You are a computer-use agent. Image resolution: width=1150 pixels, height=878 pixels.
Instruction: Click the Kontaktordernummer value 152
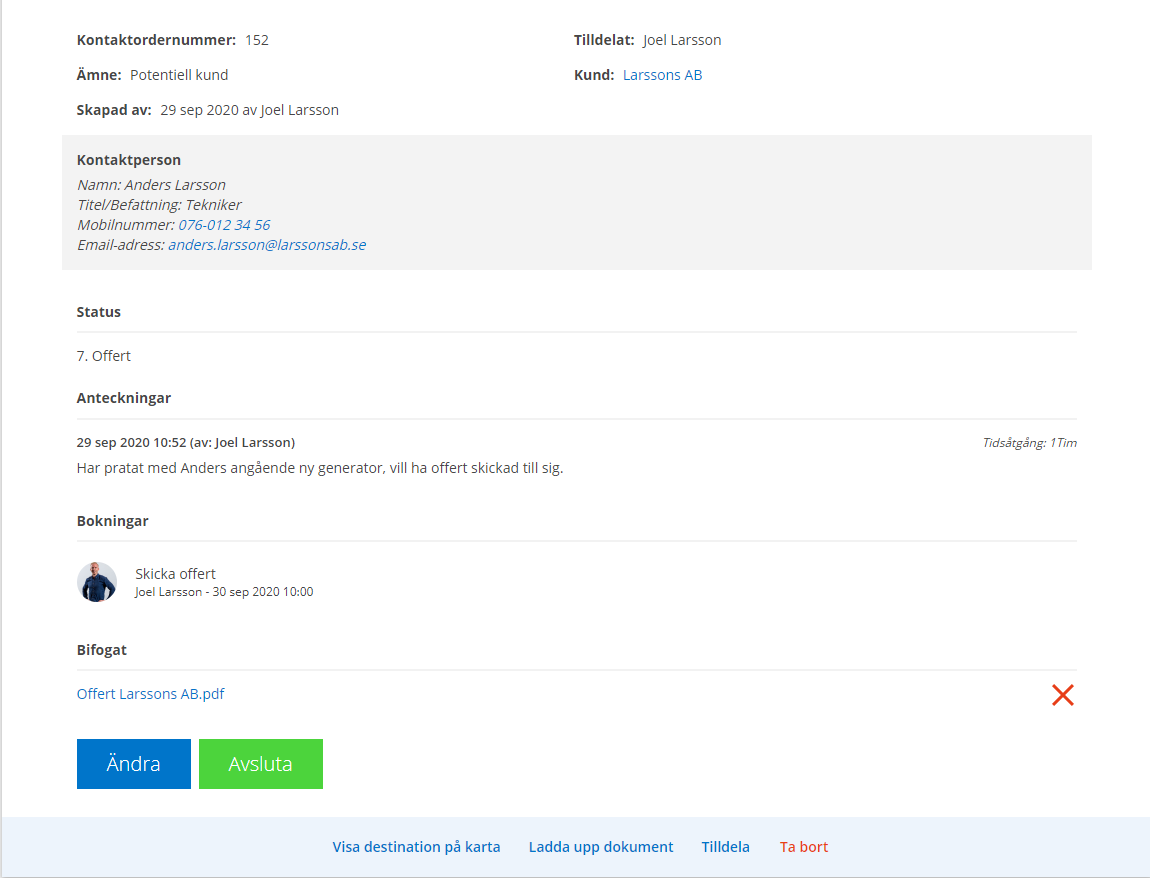[x=257, y=41]
